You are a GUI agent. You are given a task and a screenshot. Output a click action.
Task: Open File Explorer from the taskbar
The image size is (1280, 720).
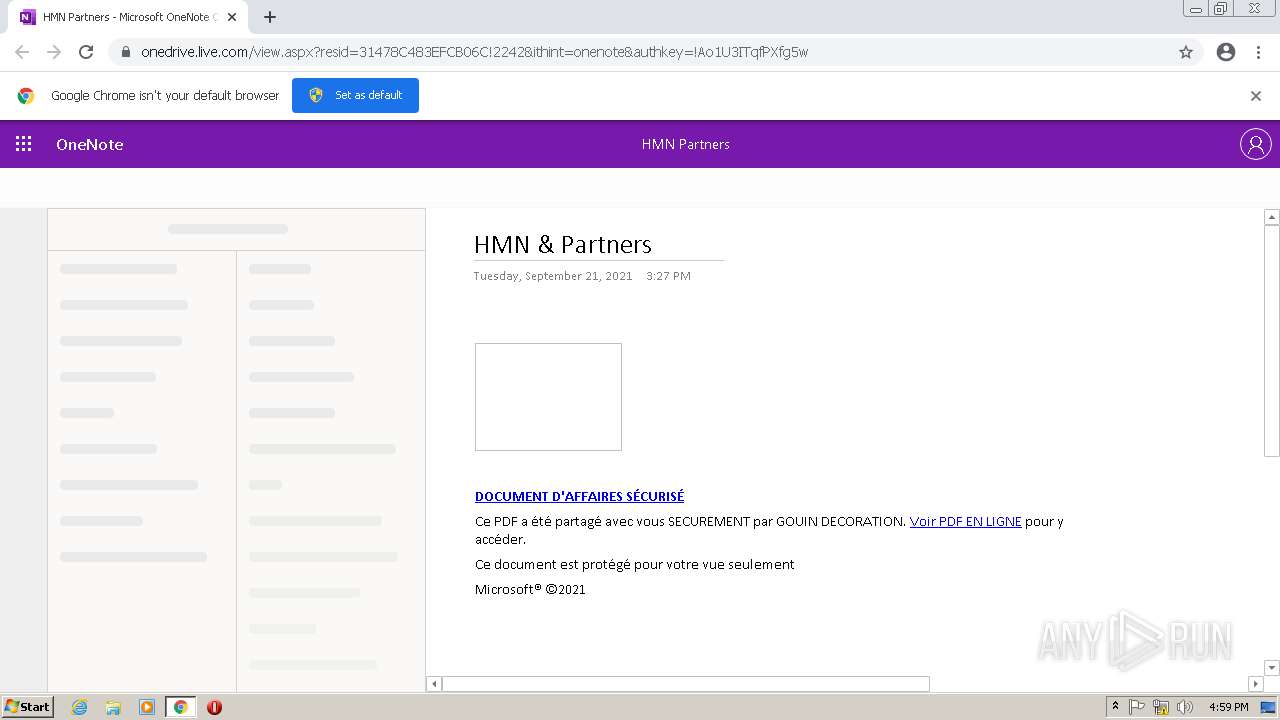point(113,707)
